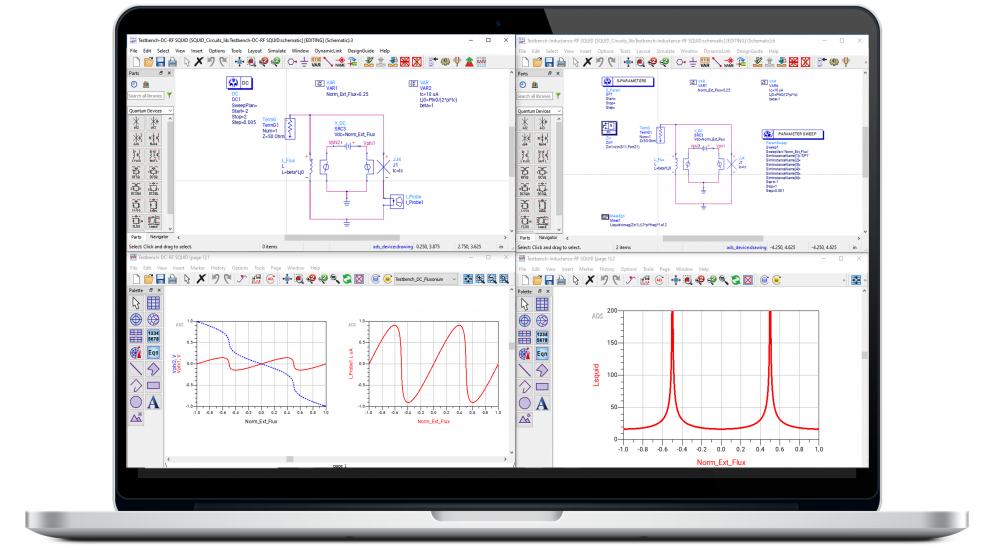Insert VAR equation in DC-RF SQUID schematic
The width and height of the screenshot is (1000, 555).
click(316, 62)
